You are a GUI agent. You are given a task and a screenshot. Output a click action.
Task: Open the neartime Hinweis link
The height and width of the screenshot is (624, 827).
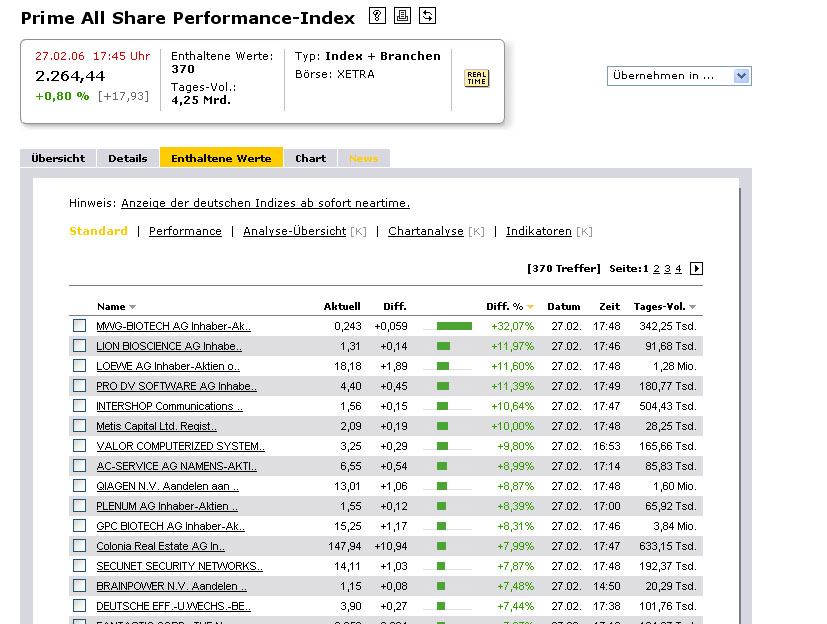click(265, 203)
